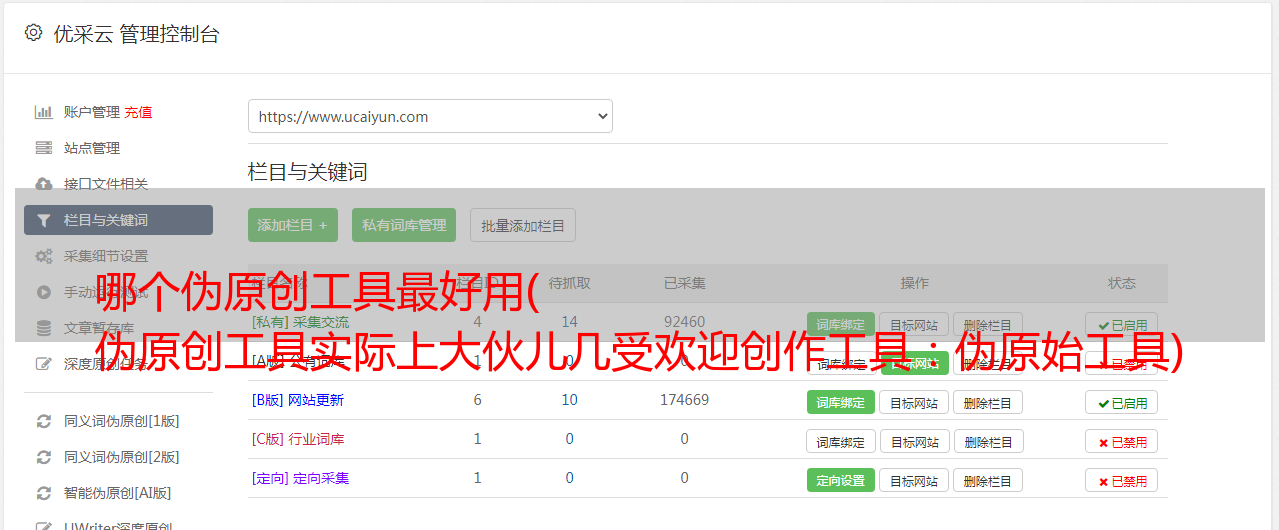Select the active 栏目与关键词 sidebar item
Image resolution: width=1279 pixels, height=530 pixels.
(118, 220)
